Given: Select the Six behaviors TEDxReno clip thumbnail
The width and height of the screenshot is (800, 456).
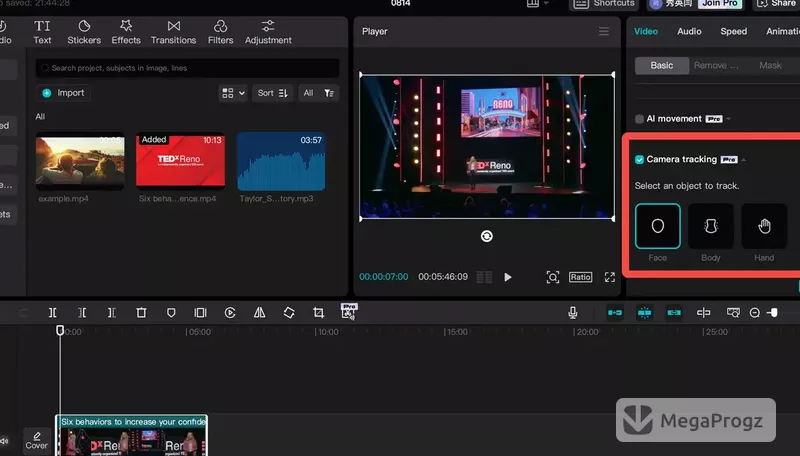Looking at the screenshot, I should pos(180,161).
